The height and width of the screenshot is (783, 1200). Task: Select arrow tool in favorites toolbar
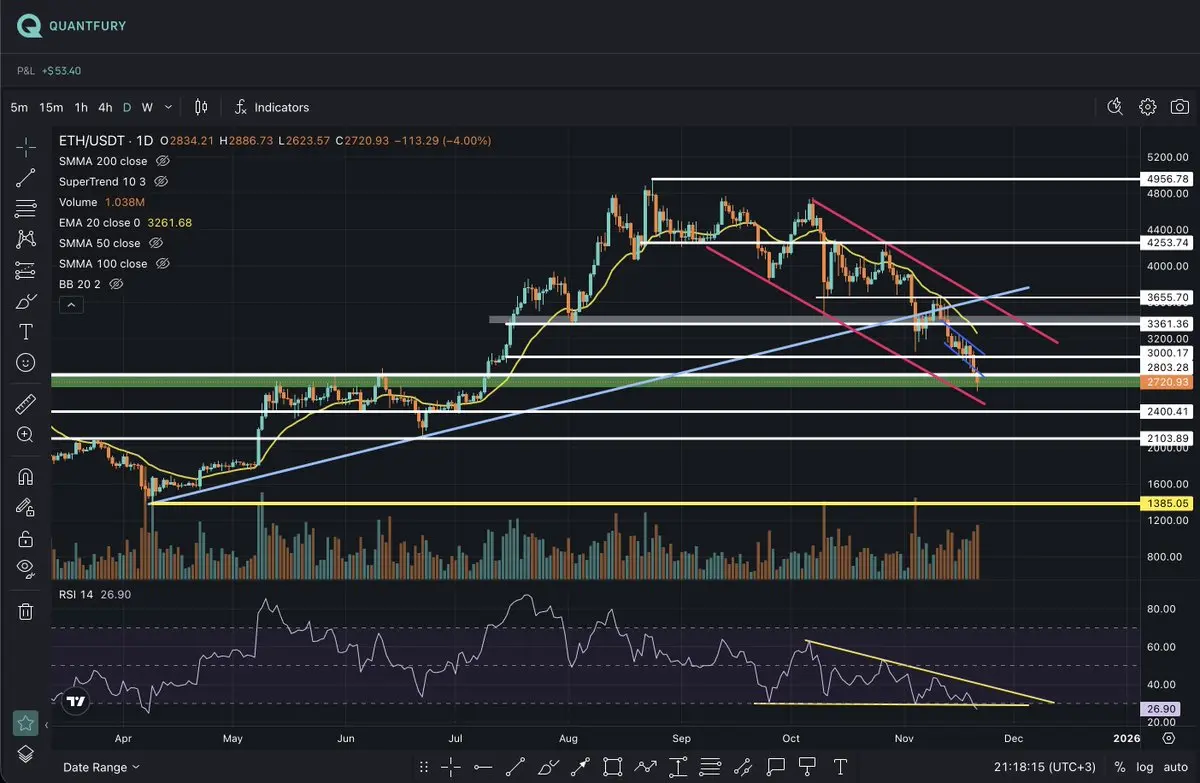tap(580, 767)
